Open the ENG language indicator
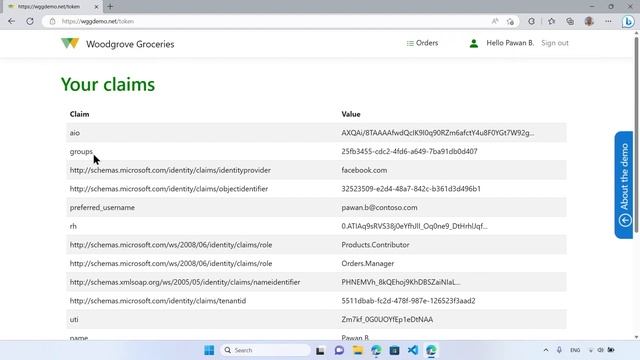 point(575,350)
